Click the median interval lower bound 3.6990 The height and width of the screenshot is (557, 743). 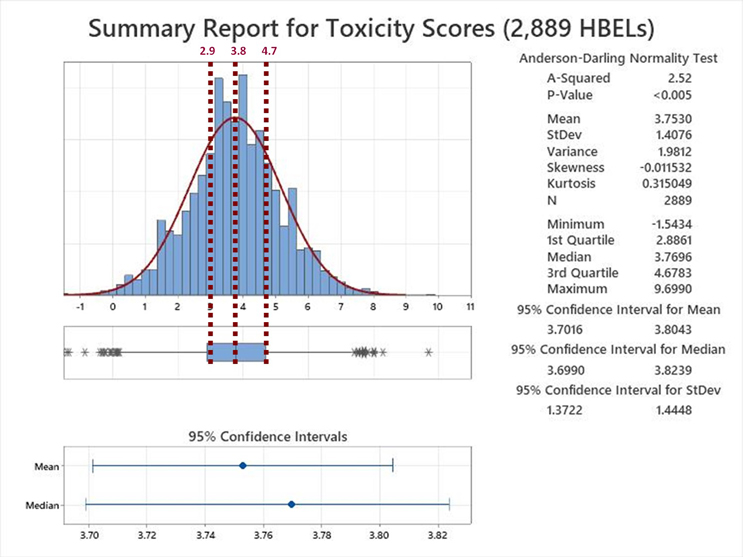point(566,370)
